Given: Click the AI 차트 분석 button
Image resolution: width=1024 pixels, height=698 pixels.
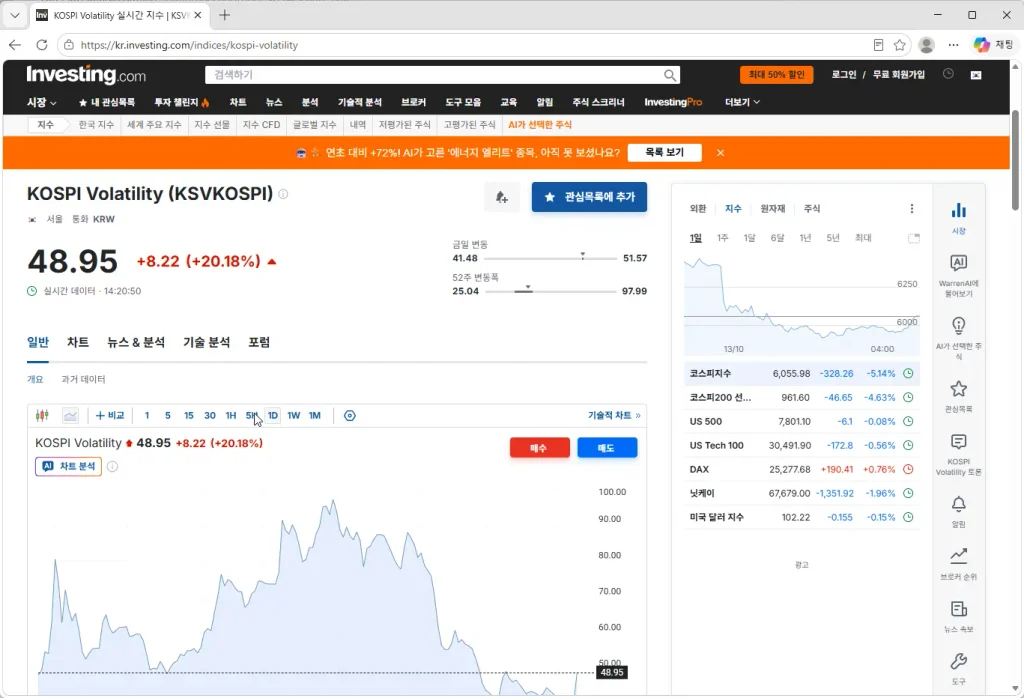Looking at the screenshot, I should (69, 466).
